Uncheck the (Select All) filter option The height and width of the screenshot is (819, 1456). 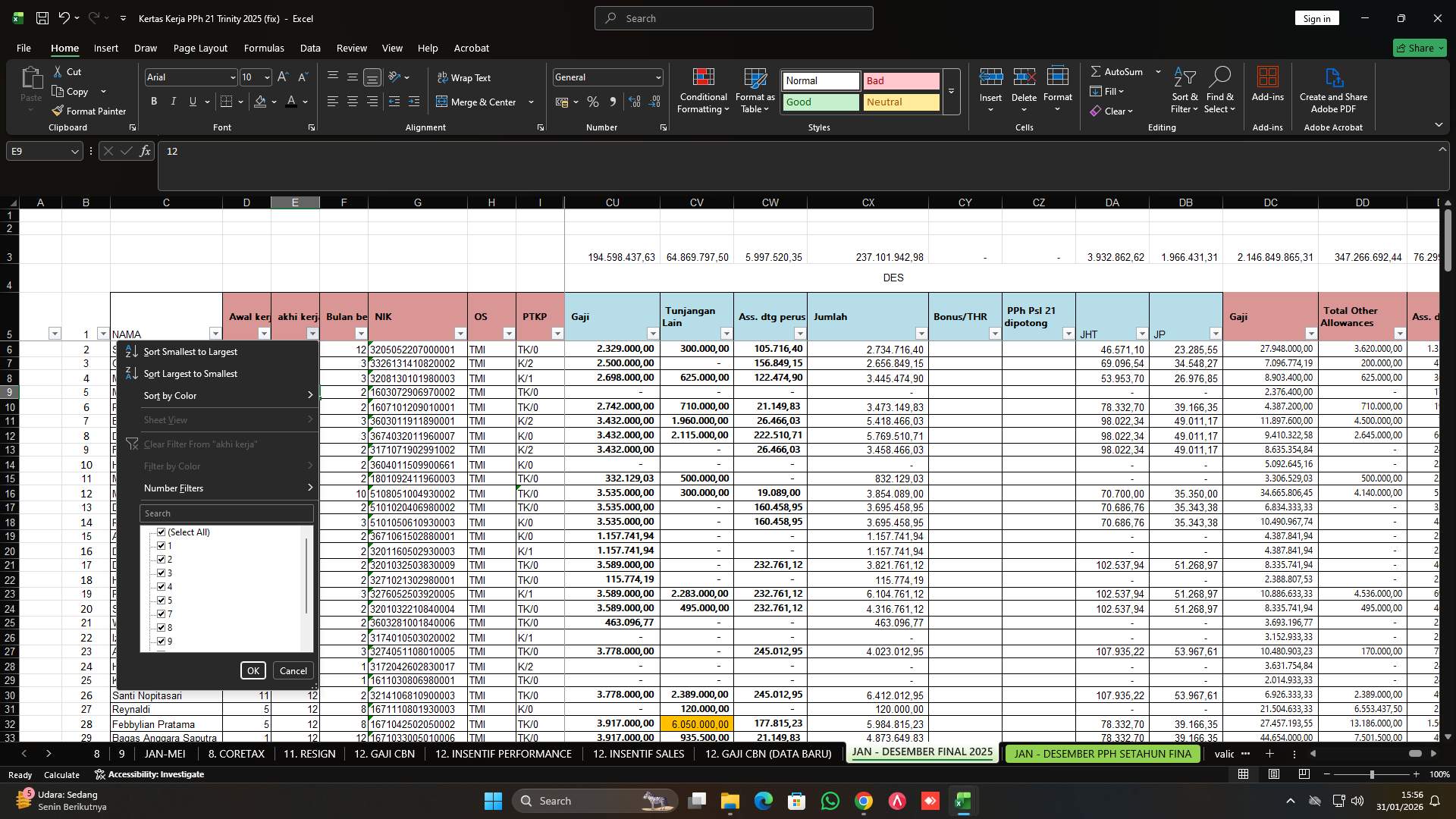pos(162,532)
